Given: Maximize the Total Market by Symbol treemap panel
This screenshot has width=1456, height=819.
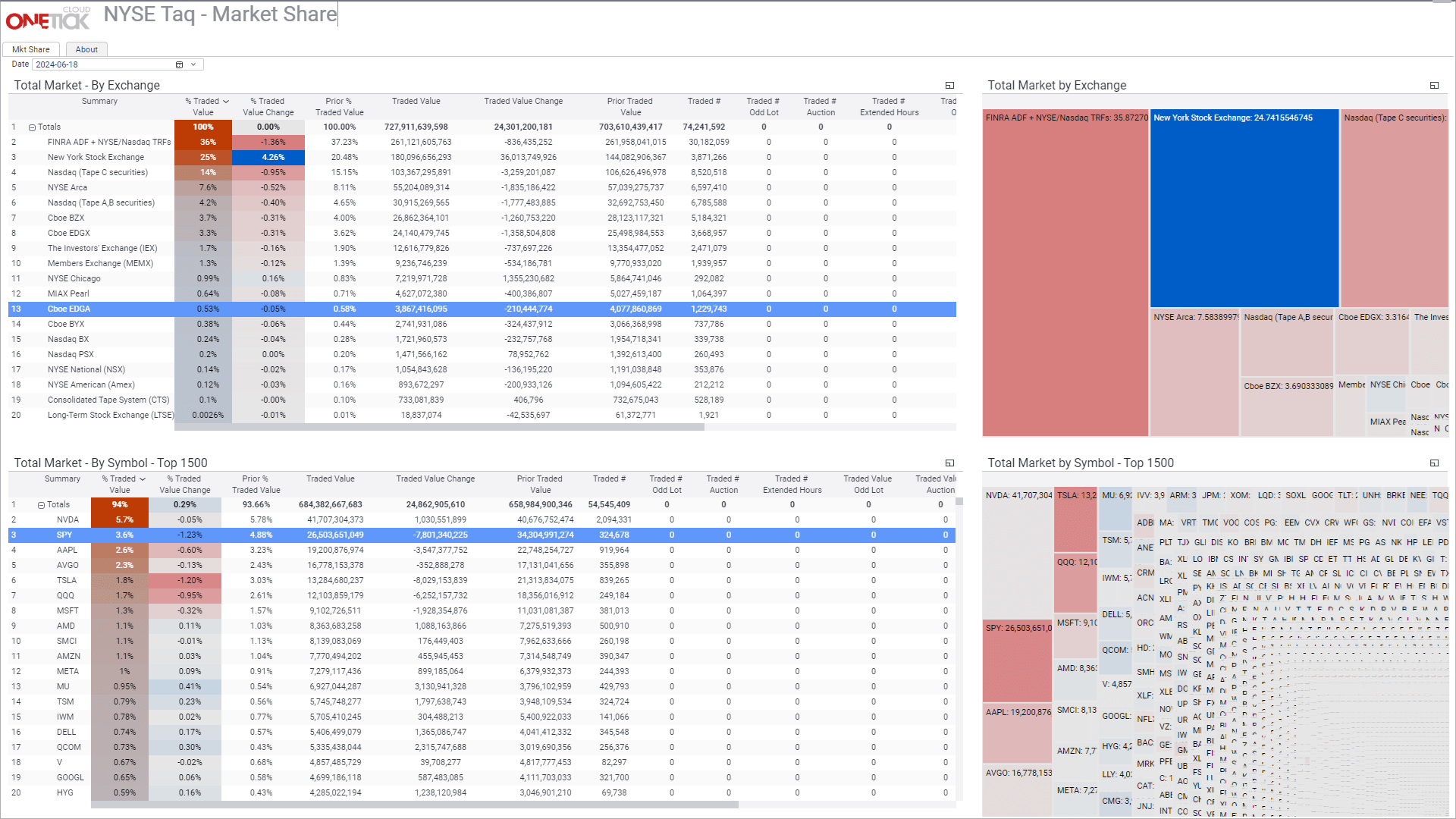Looking at the screenshot, I should pos(1434,463).
